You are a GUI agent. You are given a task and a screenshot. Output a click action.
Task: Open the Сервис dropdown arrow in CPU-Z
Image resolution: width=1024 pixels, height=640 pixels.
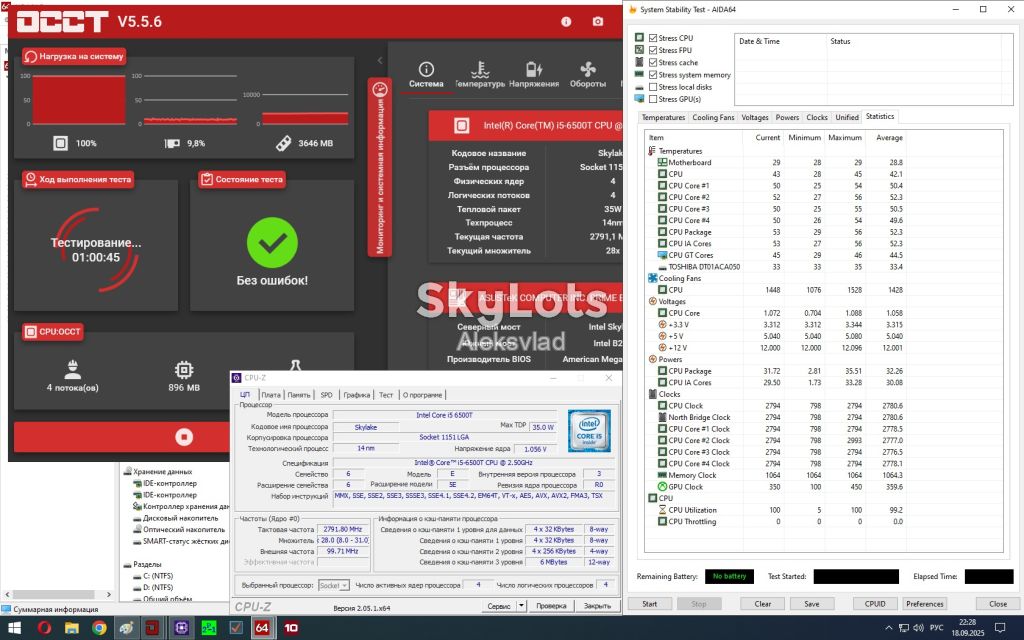click(521, 606)
